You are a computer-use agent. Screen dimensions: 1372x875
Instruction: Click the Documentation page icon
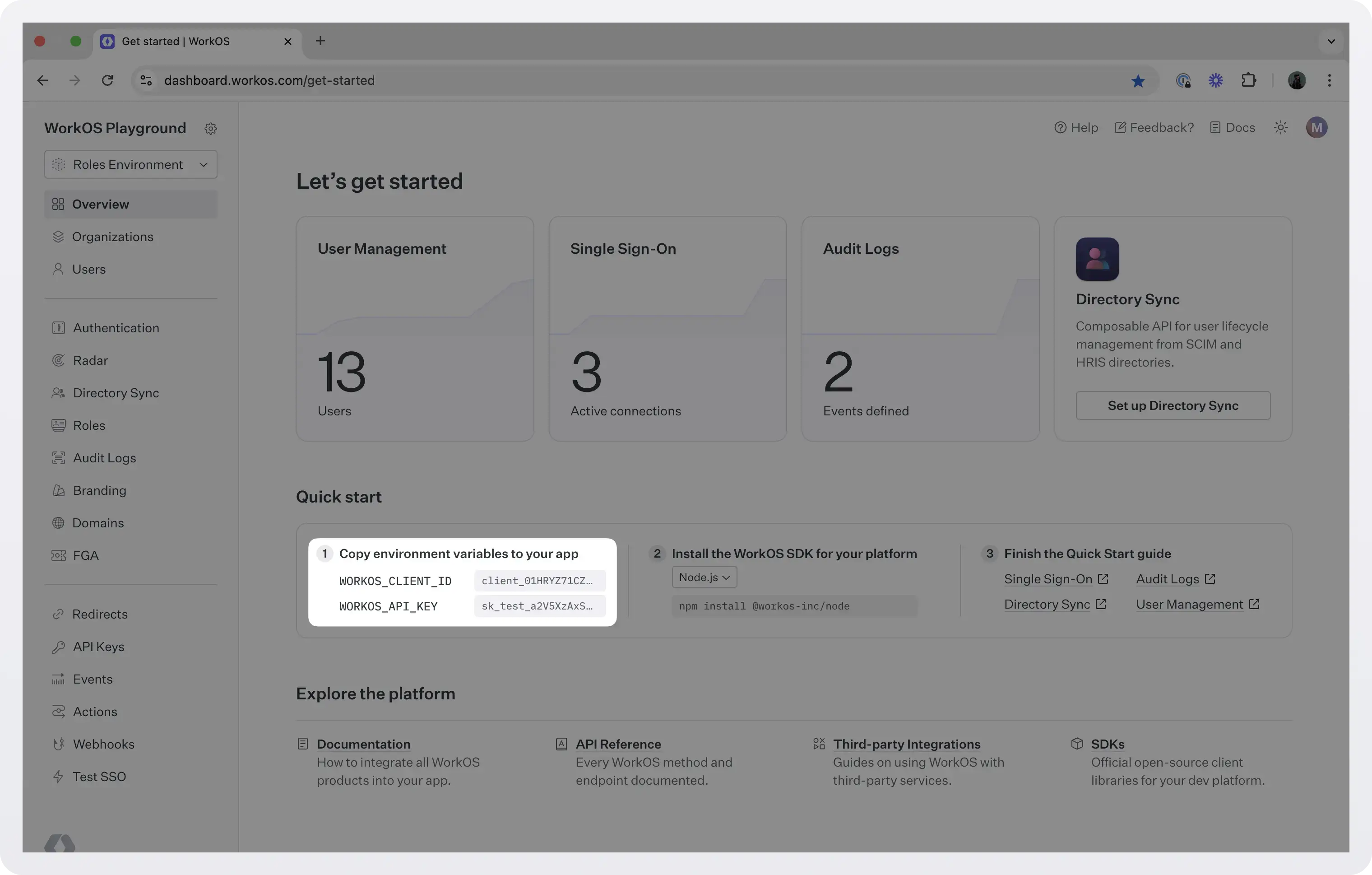[302, 744]
